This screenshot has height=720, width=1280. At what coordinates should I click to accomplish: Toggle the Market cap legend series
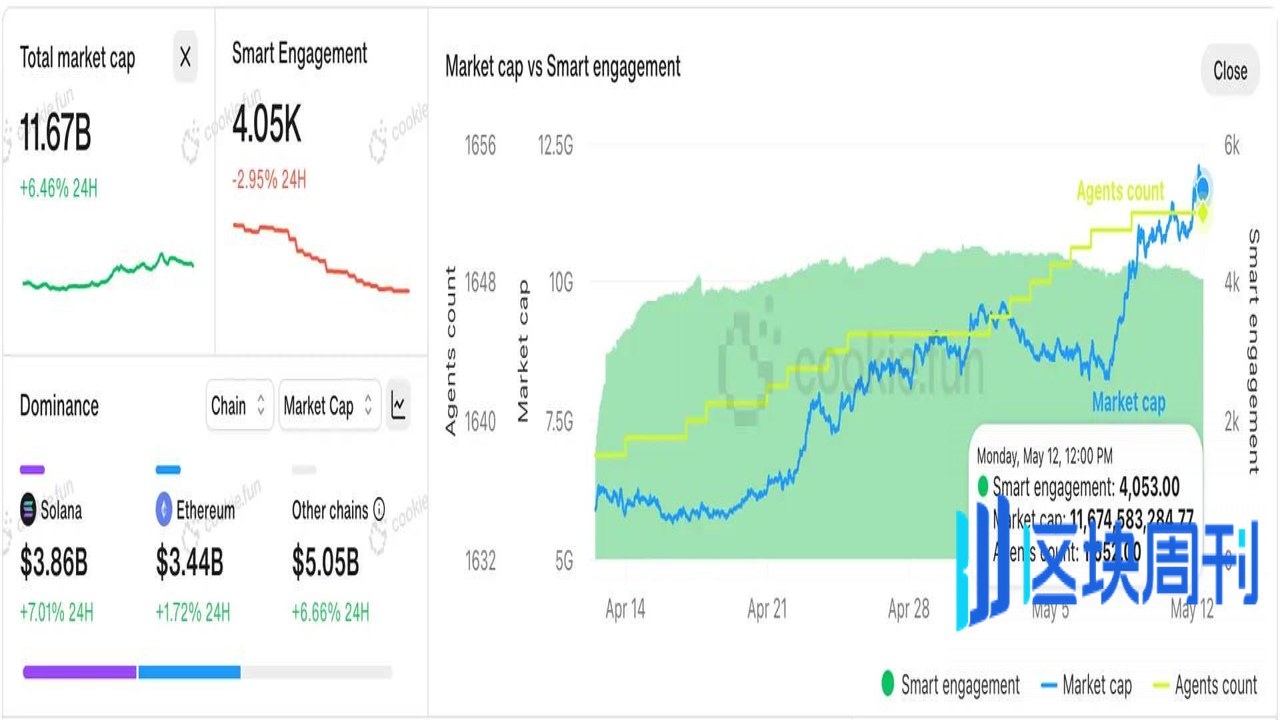click(1085, 685)
